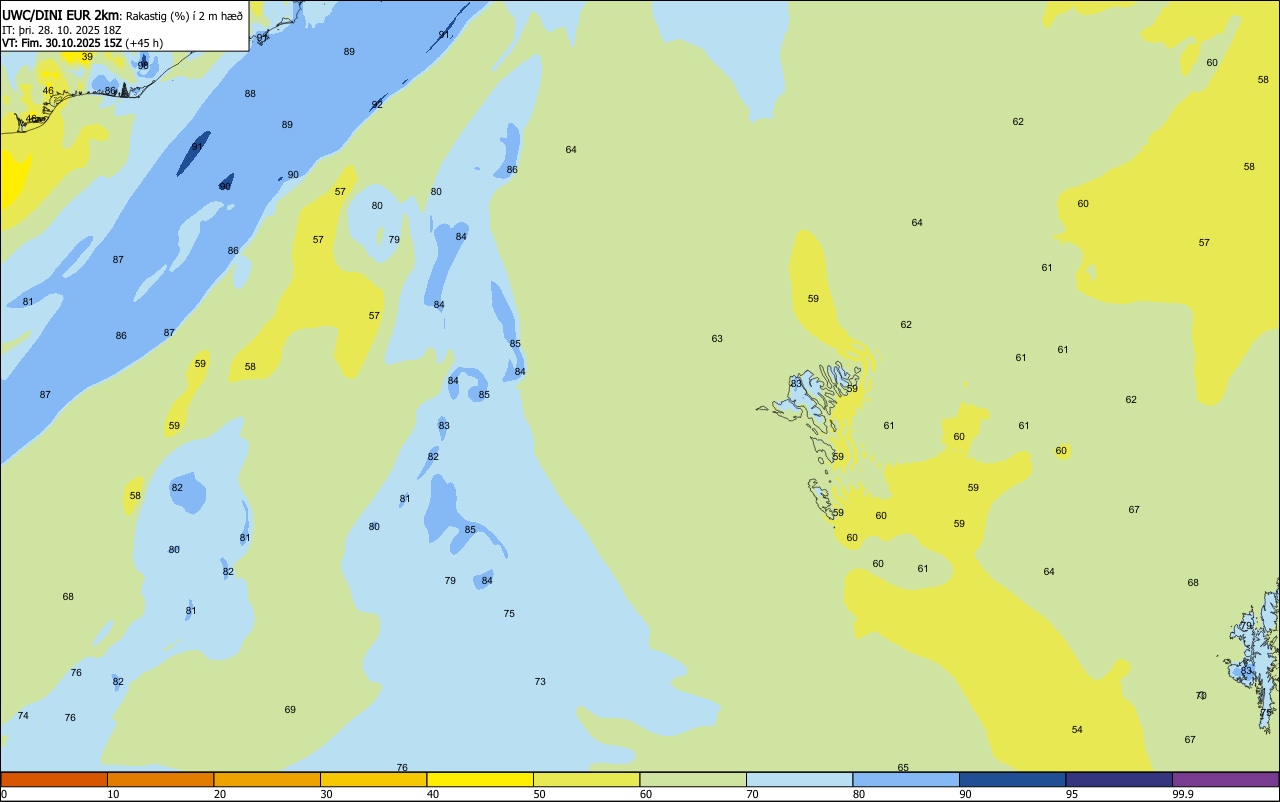
Task: Click the humidity value 39 on the map
Action: tap(87, 57)
